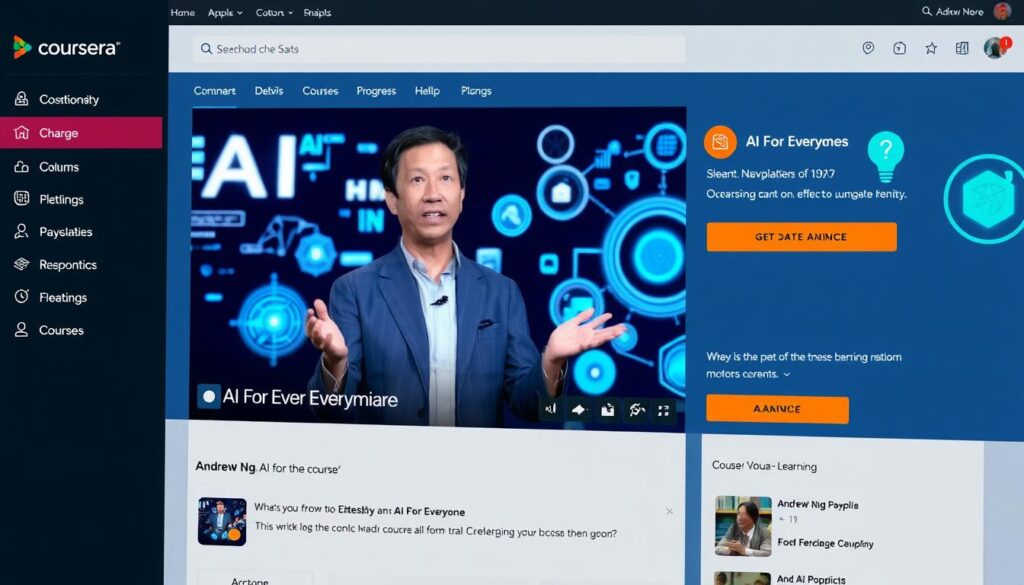Toggle the record dot beside video title
Image resolution: width=1024 pixels, height=585 pixels.
[209, 396]
